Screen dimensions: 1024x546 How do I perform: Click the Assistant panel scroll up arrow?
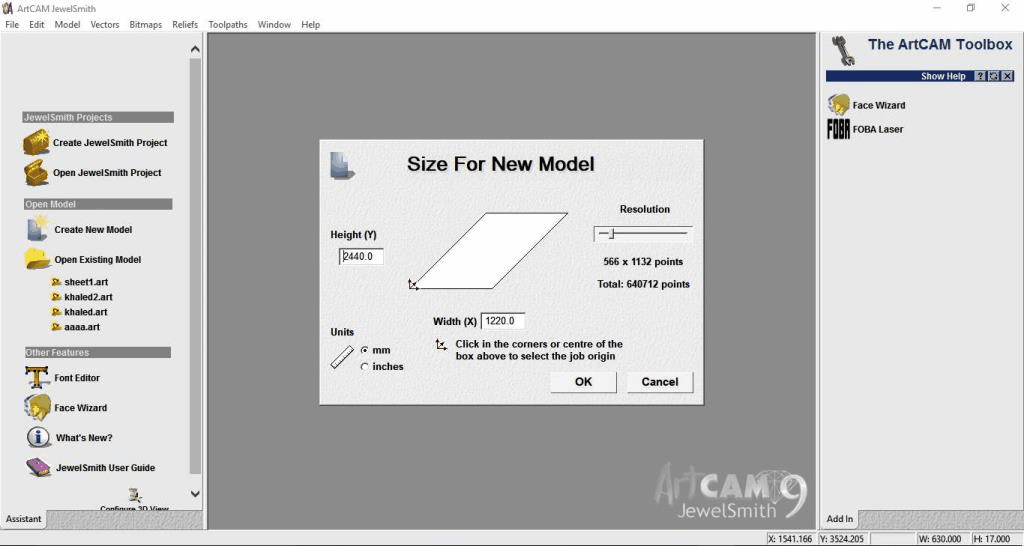point(195,49)
